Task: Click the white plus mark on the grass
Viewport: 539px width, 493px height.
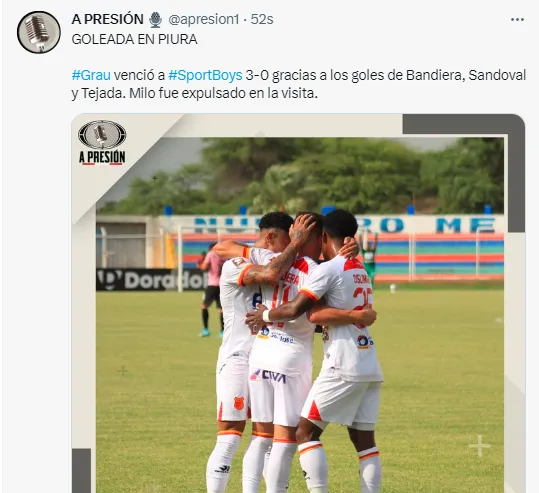Action: click(x=480, y=446)
